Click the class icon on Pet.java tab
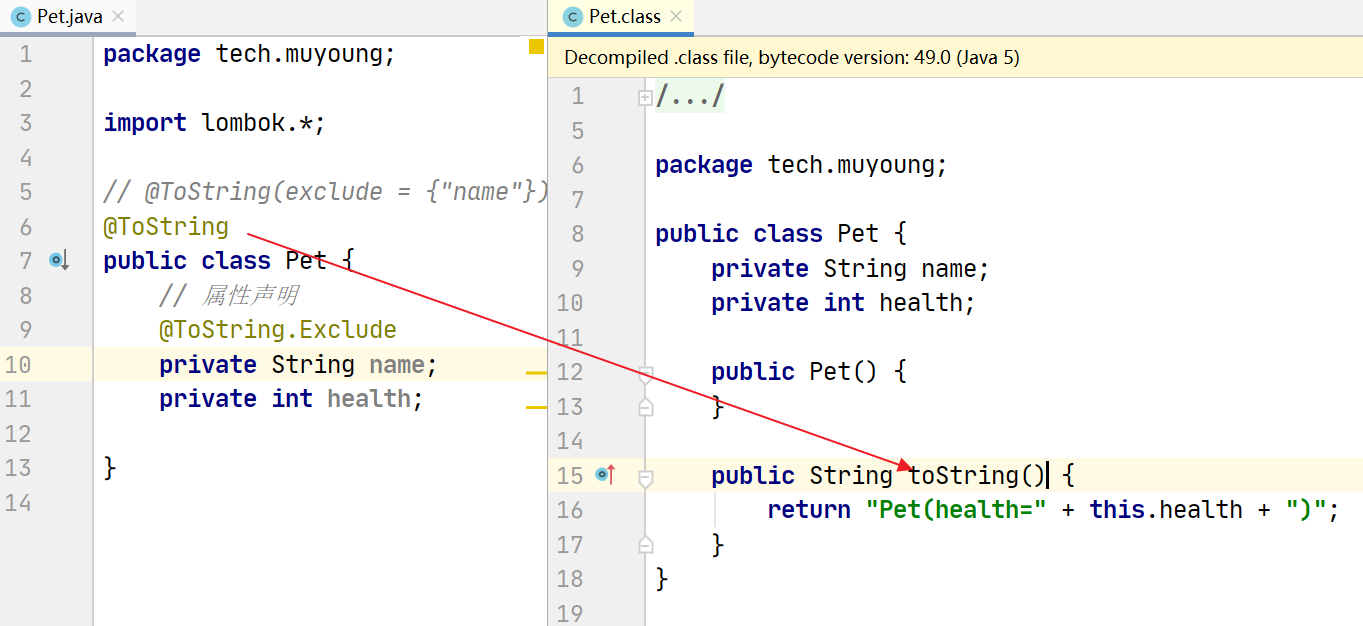Image resolution: width=1363 pixels, height=626 pixels. [20, 17]
